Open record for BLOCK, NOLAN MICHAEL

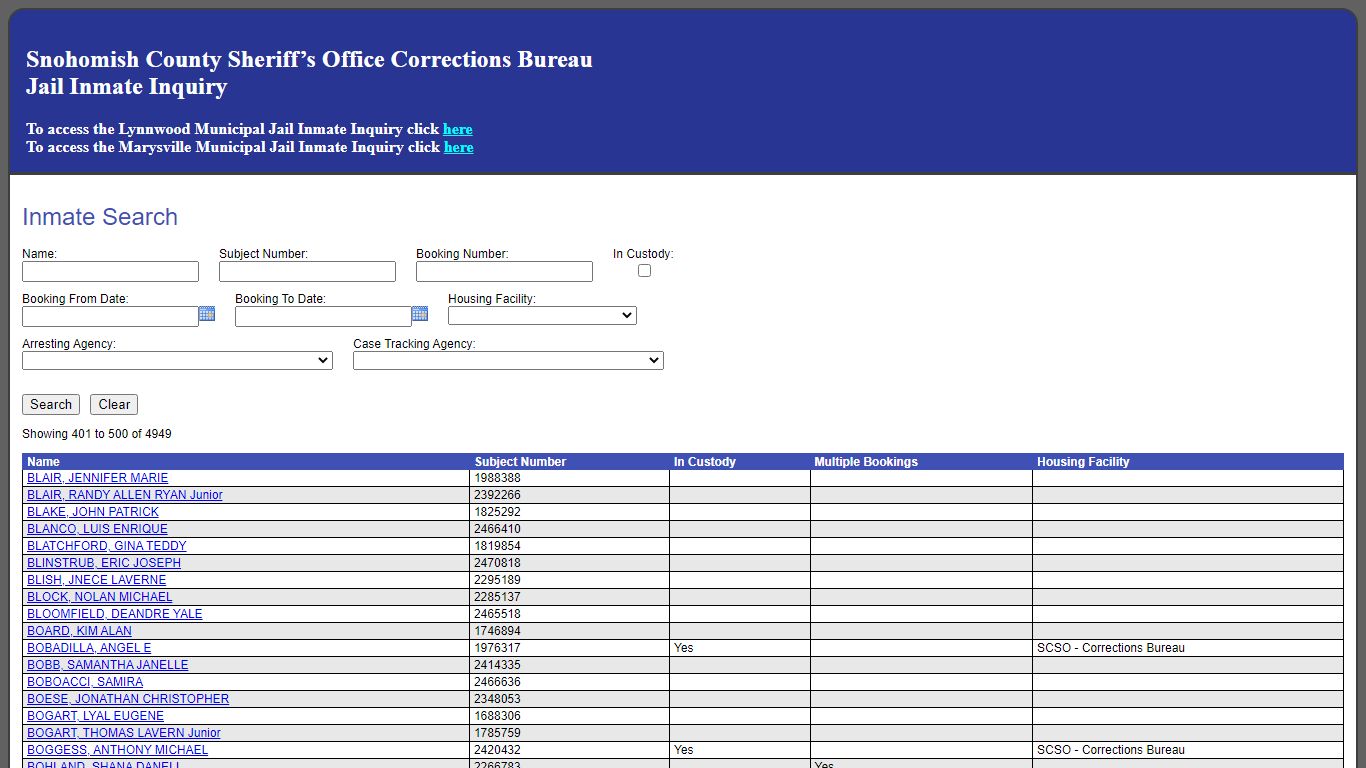pyautogui.click(x=100, y=597)
